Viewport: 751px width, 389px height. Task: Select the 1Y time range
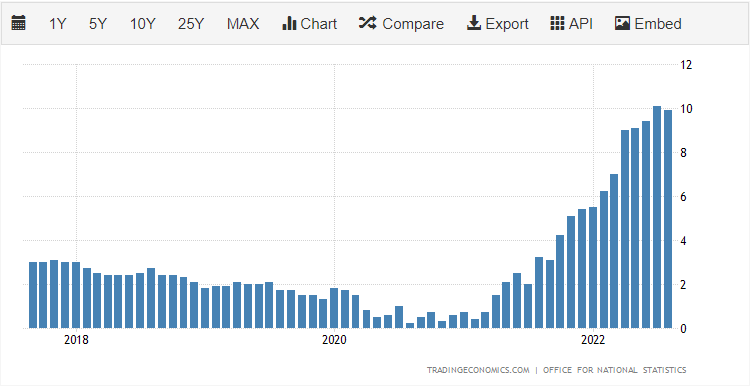point(57,23)
